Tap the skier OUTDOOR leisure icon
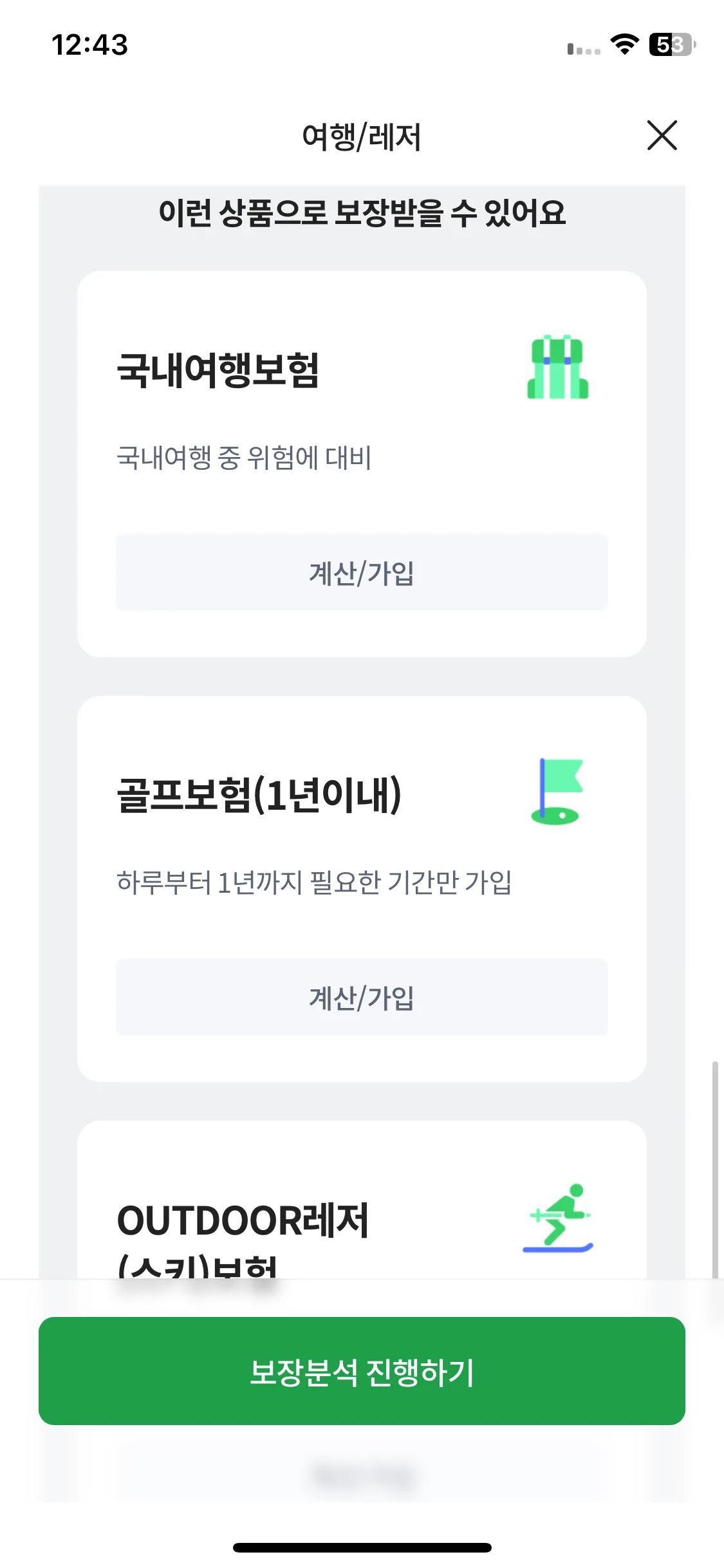This screenshot has height=1568, width=724. [x=558, y=1218]
